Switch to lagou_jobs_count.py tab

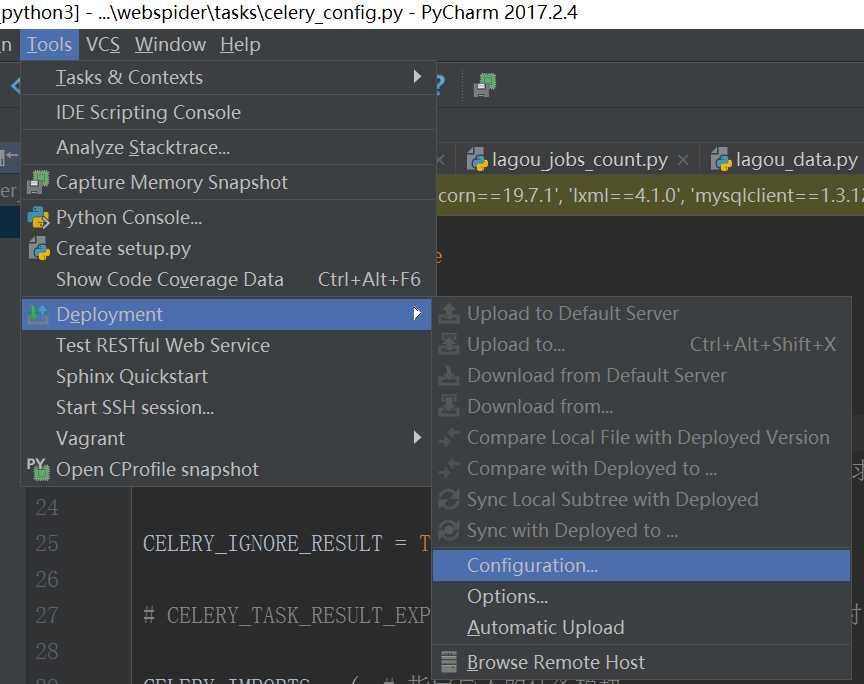579,160
